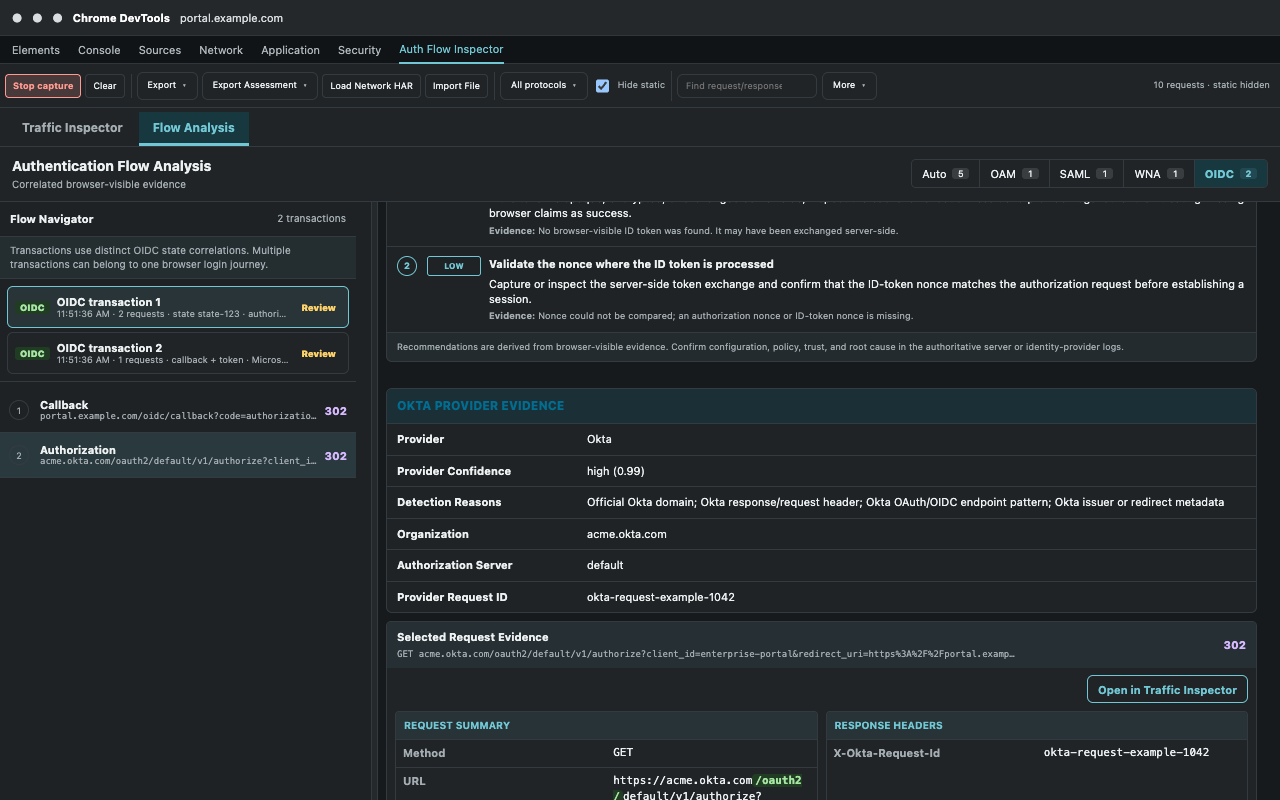This screenshot has height=800, width=1280.
Task: Click Validate the nonce recommendation title
Action: [x=631, y=264]
